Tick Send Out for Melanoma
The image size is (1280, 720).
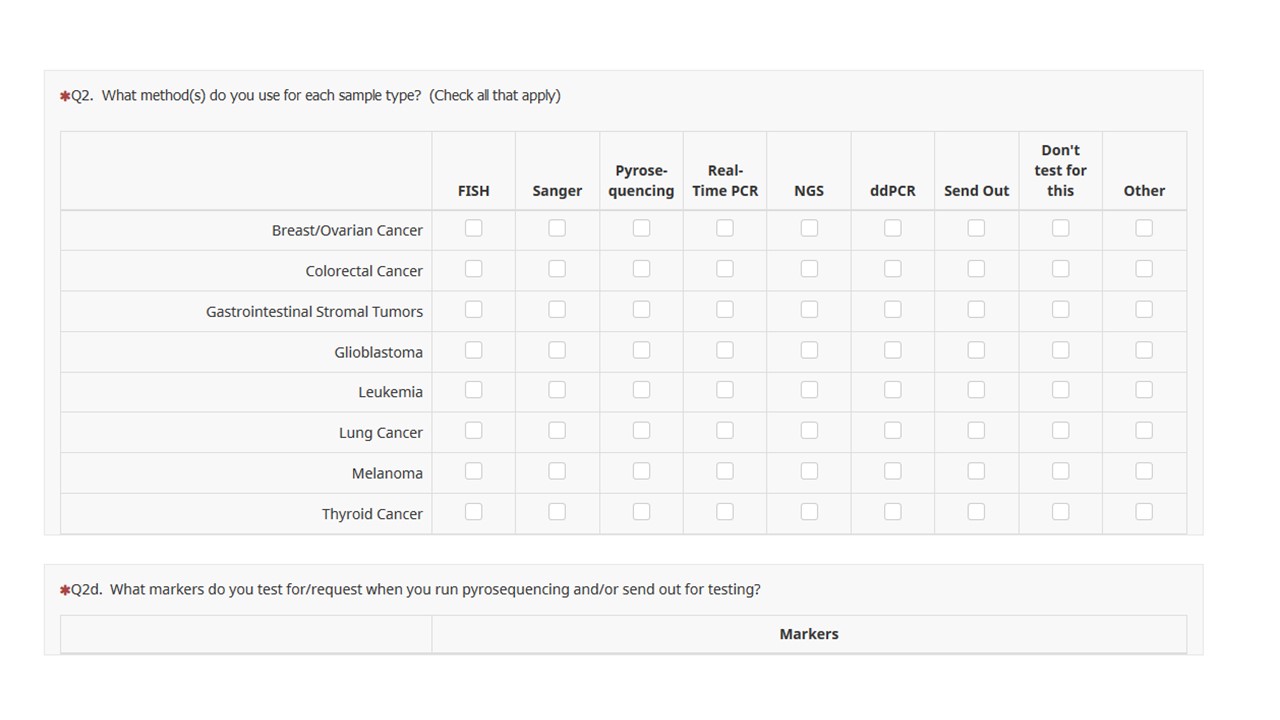pyautogui.click(x=976, y=471)
